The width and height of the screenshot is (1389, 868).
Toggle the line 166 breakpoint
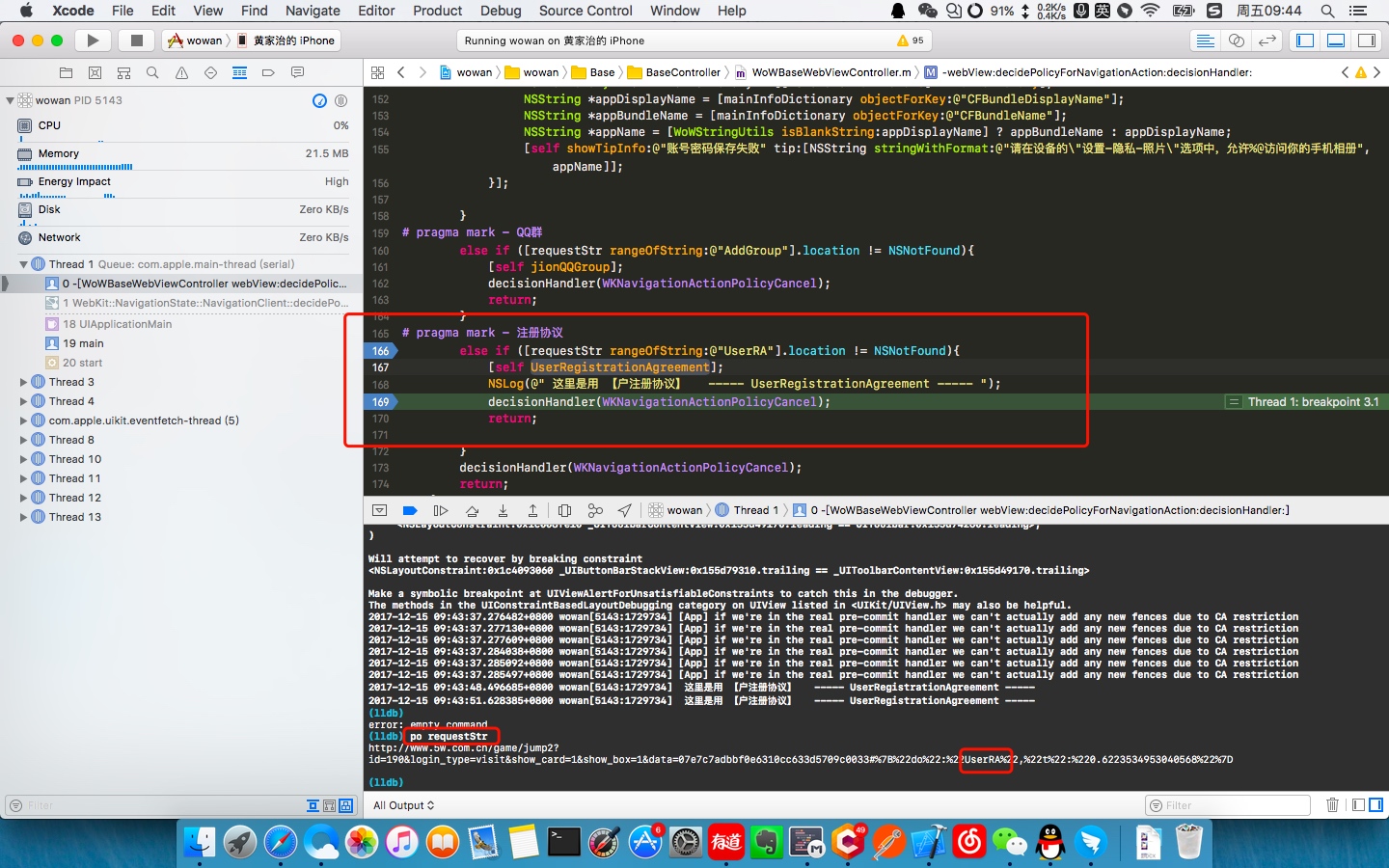(380, 351)
